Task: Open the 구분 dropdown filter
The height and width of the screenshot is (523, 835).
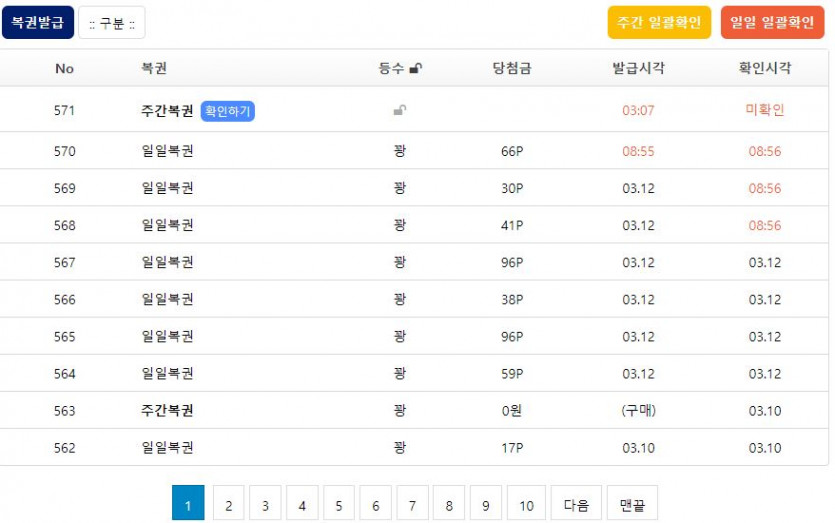Action: [112, 23]
